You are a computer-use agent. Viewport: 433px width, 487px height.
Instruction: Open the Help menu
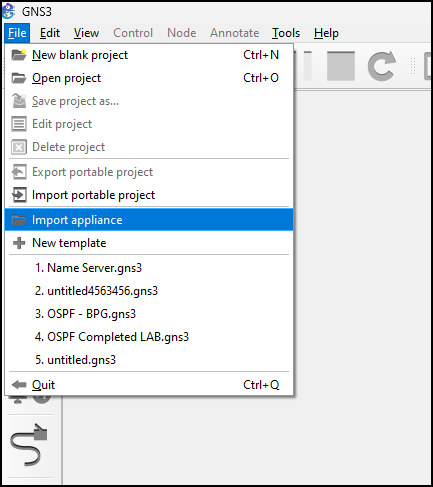326,33
